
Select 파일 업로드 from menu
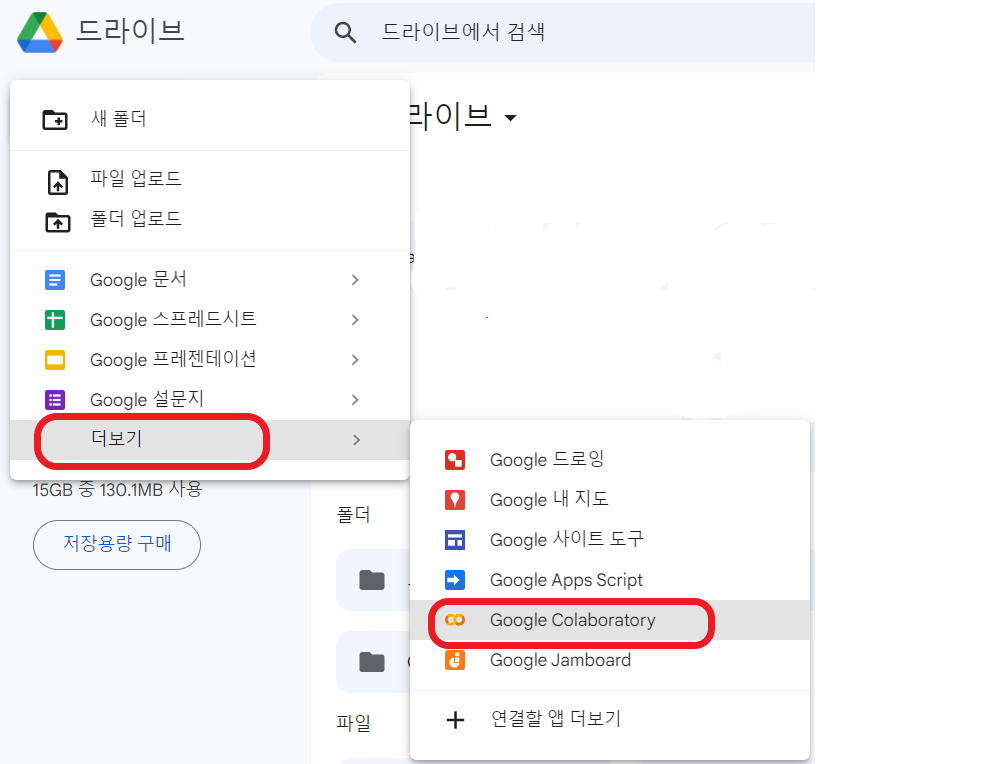(210, 179)
